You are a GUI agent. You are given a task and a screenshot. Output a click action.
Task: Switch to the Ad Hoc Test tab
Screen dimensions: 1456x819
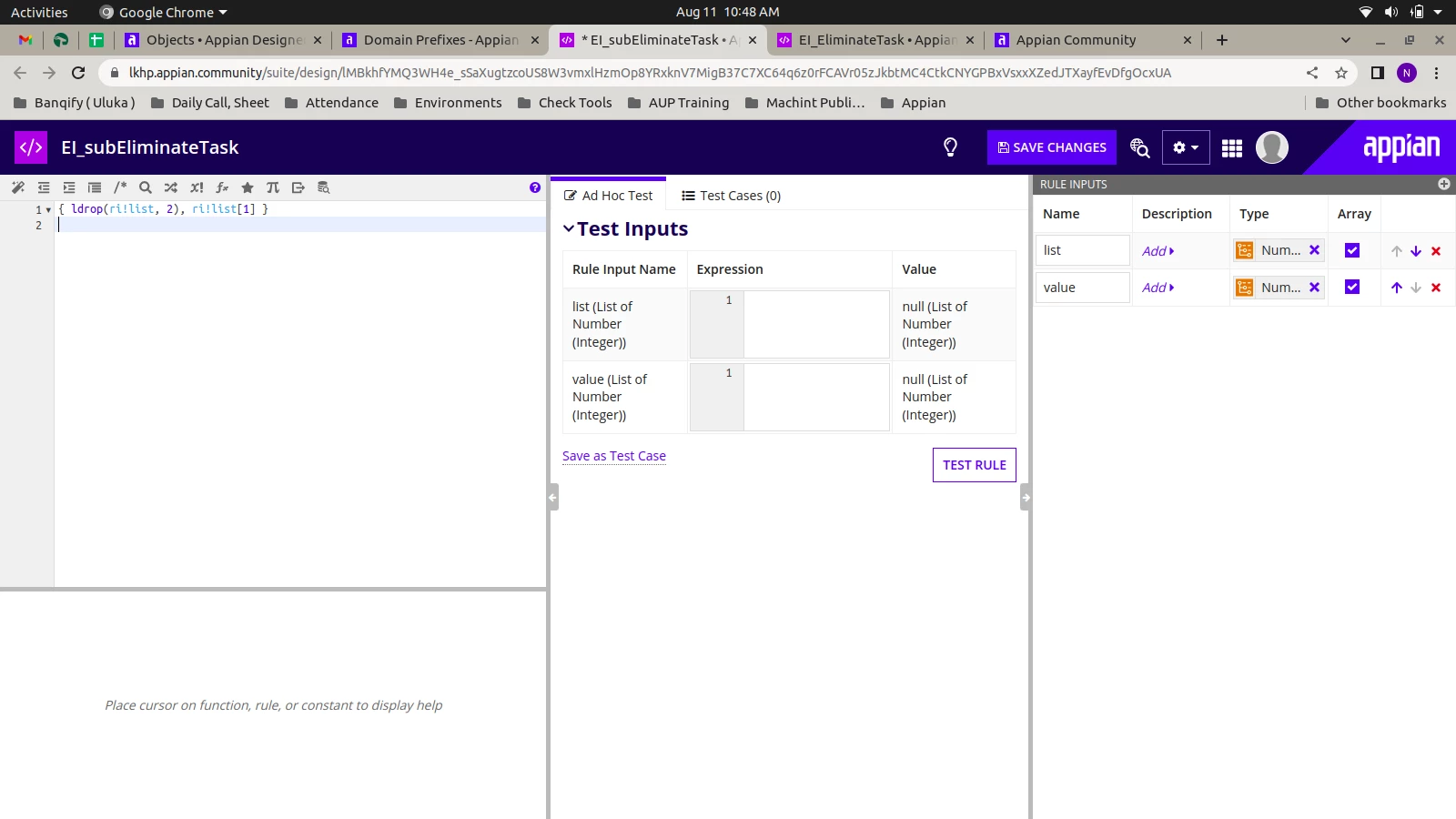click(x=609, y=196)
